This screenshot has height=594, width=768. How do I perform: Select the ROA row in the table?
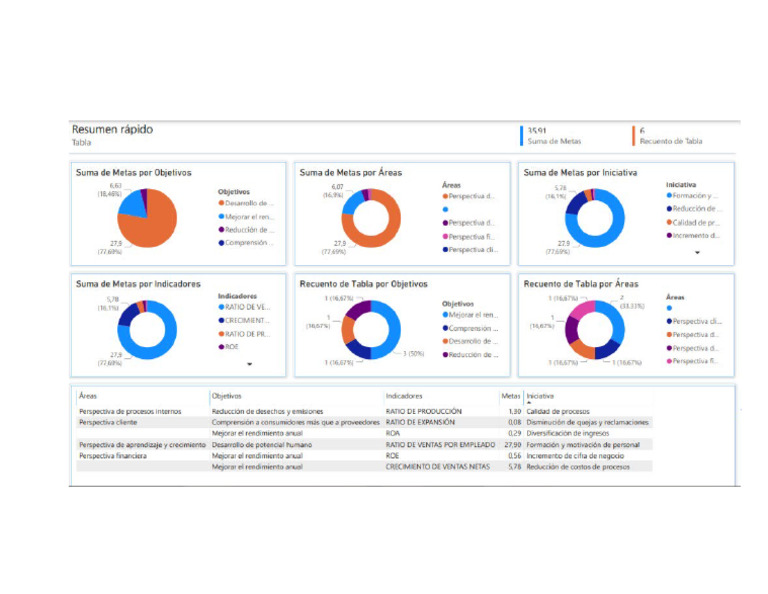(364, 433)
